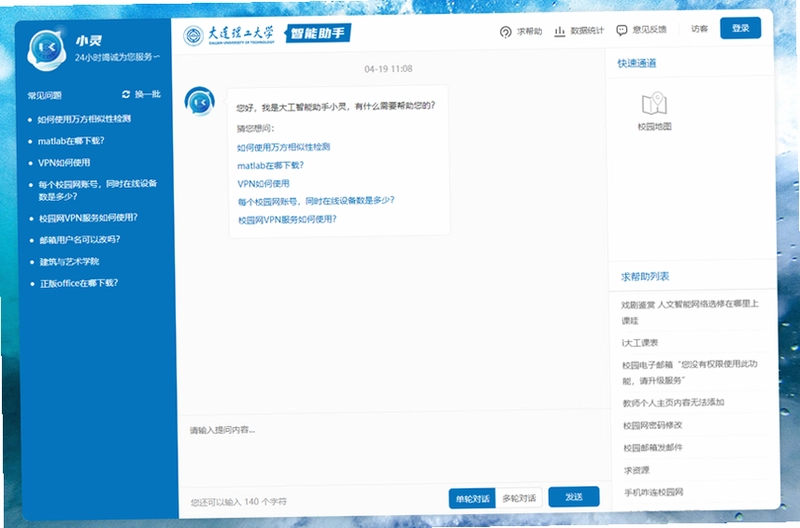The image size is (800, 528).
Task: Click 如何使用万方相似性检测 in chat bubble
Action: (x=283, y=147)
